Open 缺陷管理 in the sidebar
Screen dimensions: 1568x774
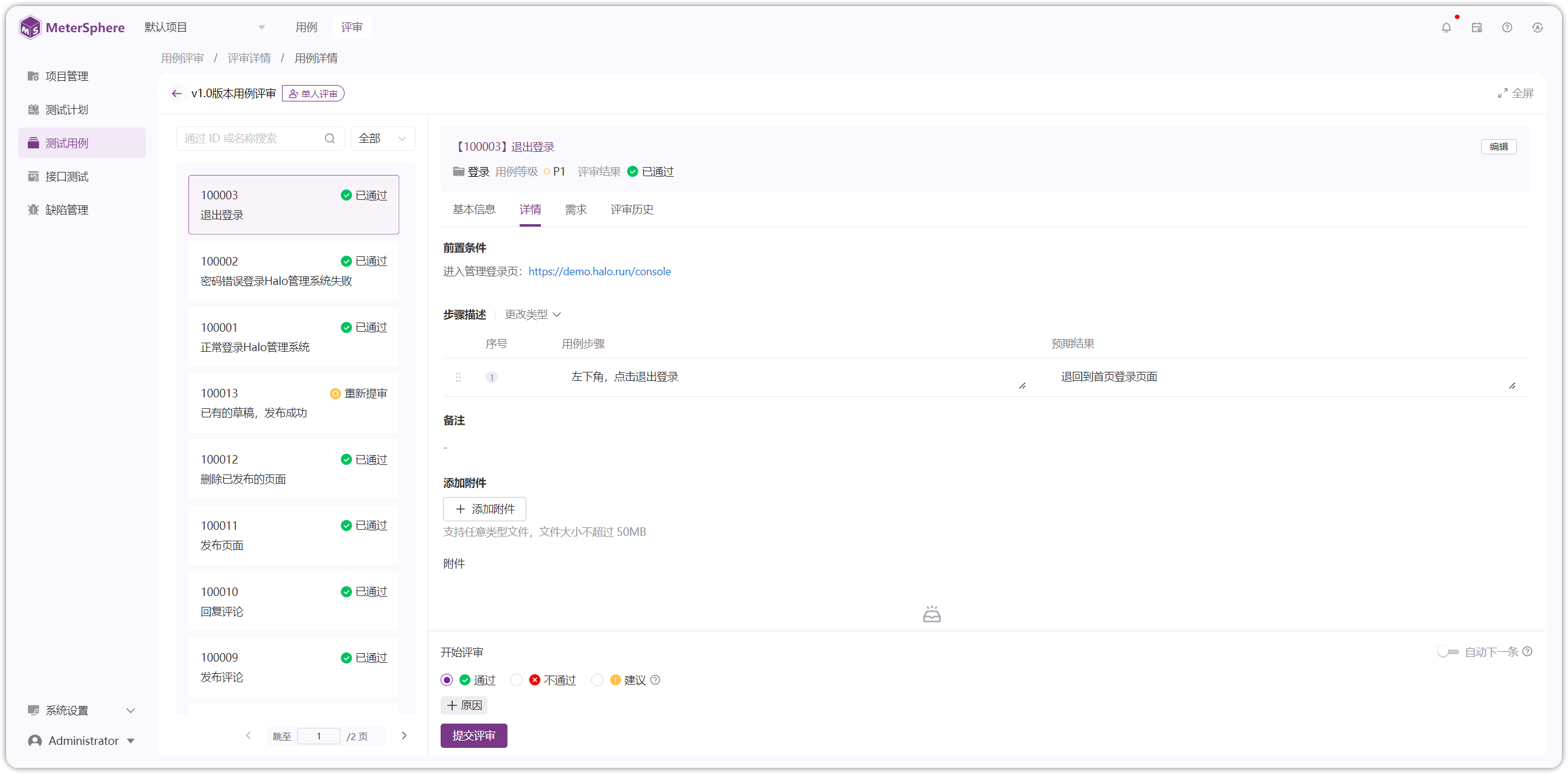click(81, 210)
